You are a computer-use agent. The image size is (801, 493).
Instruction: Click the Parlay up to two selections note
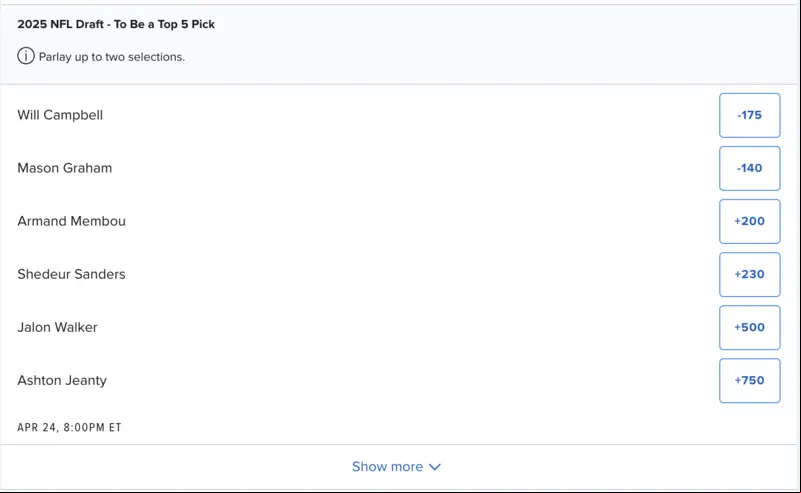pos(112,57)
